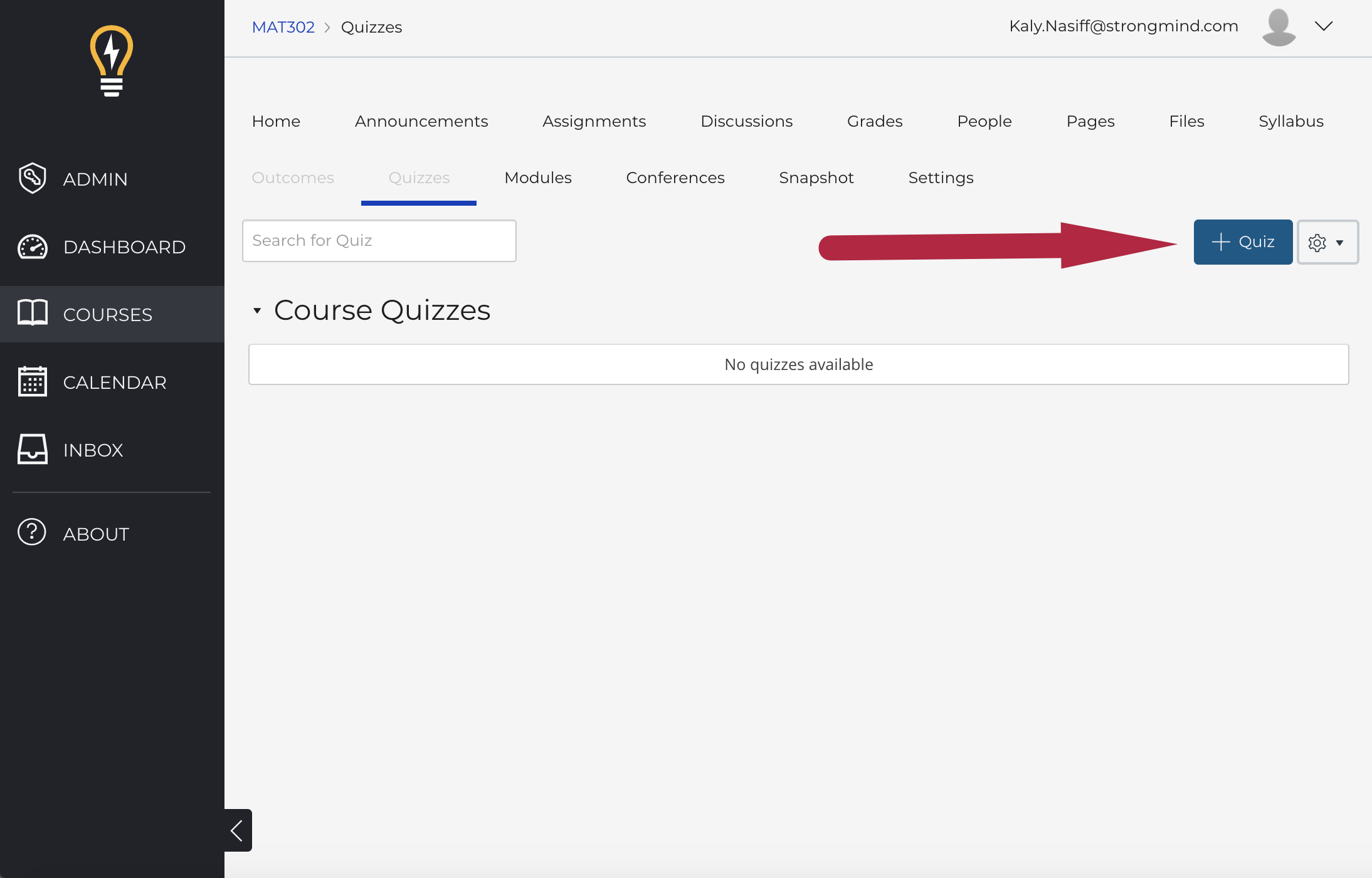Click the About question mark icon
The image size is (1372, 878).
click(32, 532)
